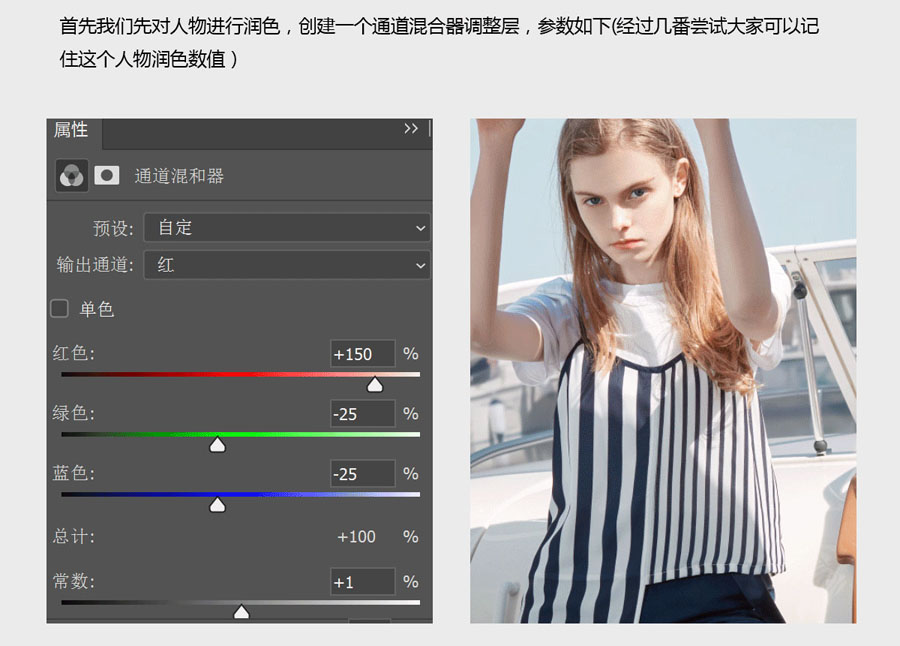Select the layer mask icon
This screenshot has width=900, height=646.
pyautogui.click(x=107, y=175)
